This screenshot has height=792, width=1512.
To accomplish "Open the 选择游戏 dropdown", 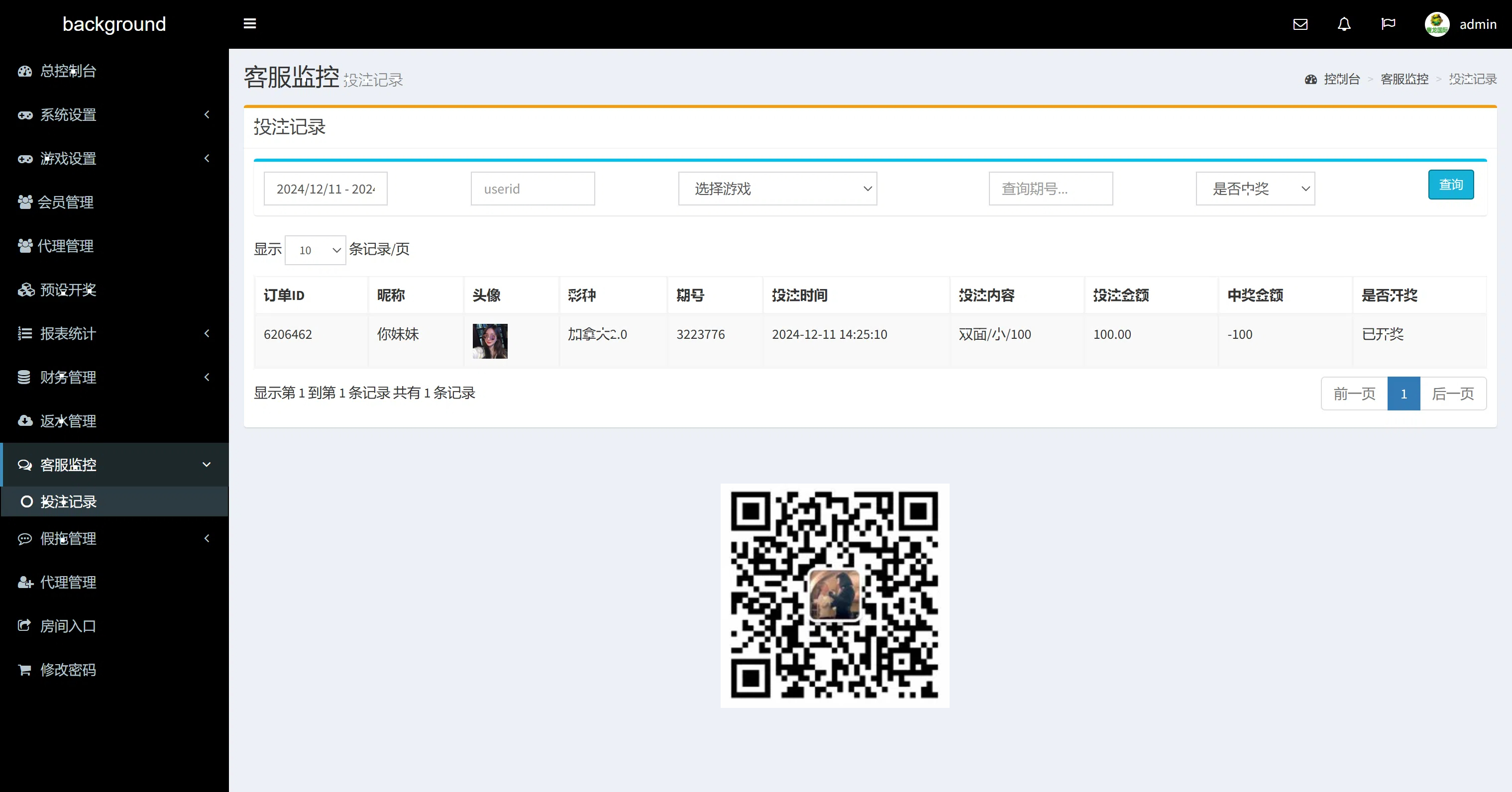I will 778,189.
